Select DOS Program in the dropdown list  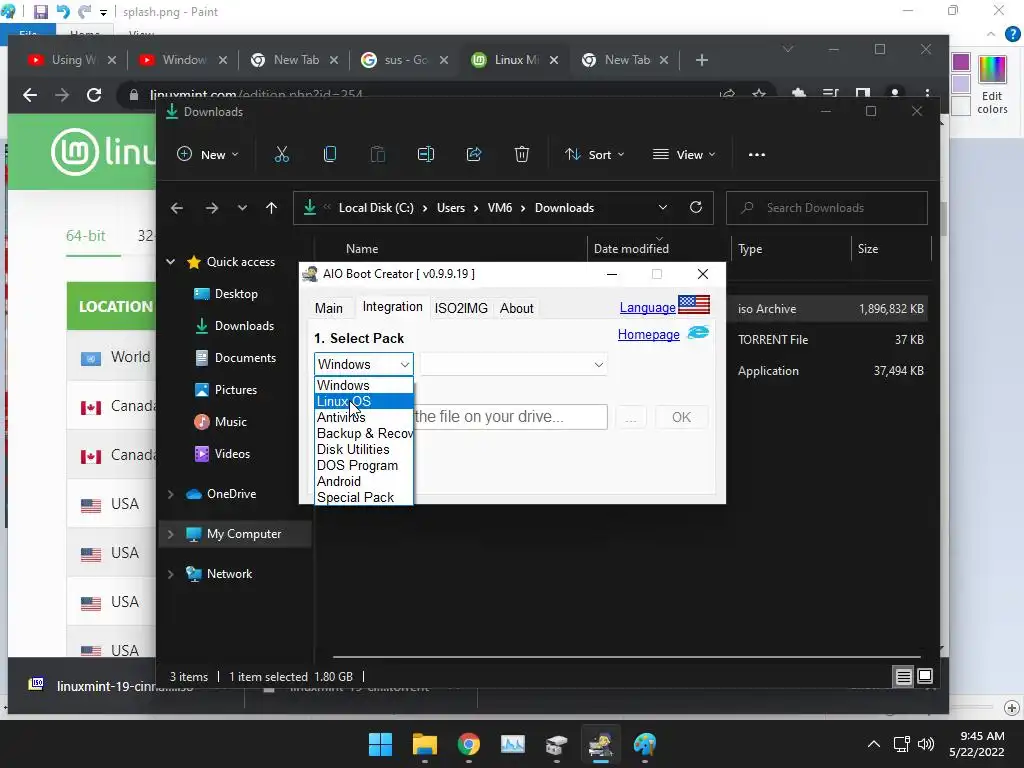click(364, 466)
